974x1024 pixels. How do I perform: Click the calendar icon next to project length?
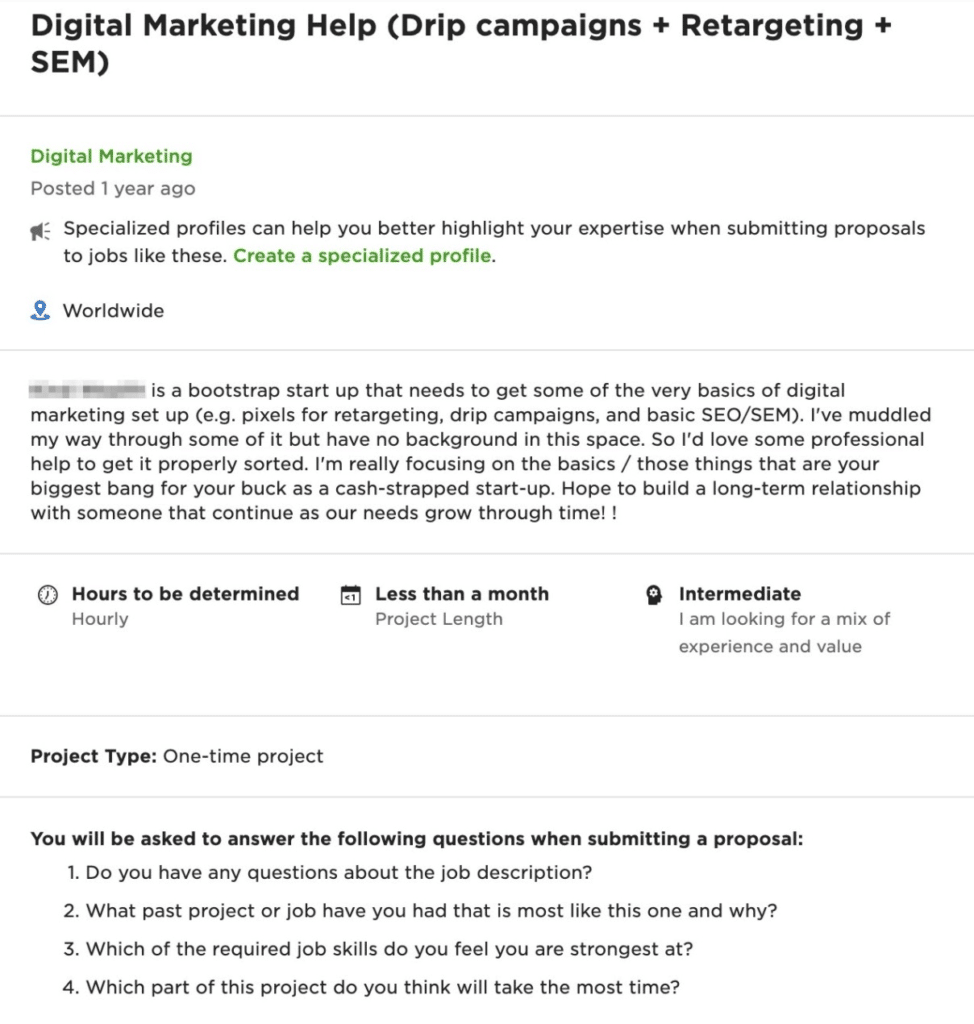click(x=348, y=594)
